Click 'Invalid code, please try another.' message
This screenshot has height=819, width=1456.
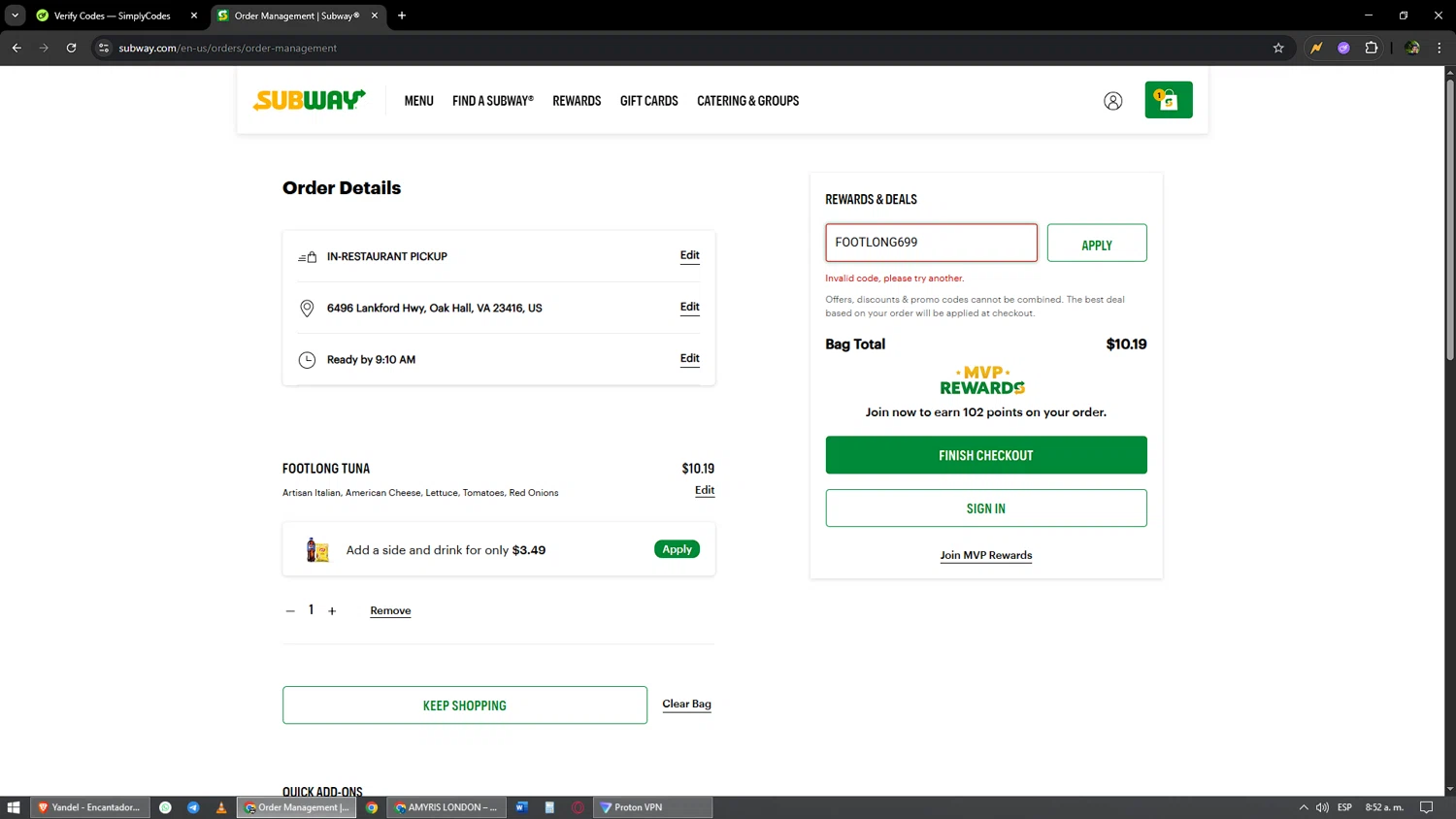click(895, 278)
